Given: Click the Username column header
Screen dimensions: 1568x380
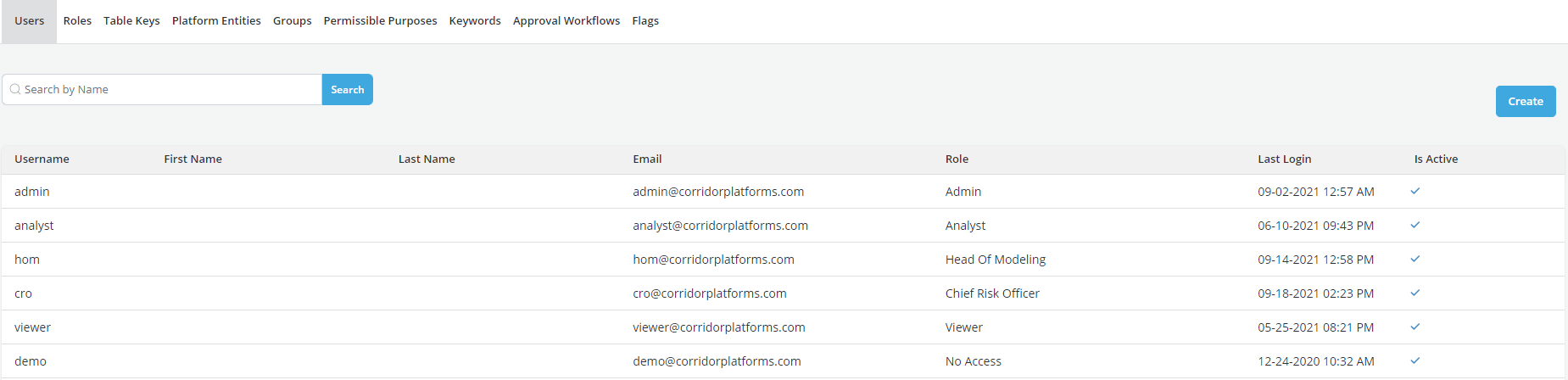Looking at the screenshot, I should tap(42, 159).
